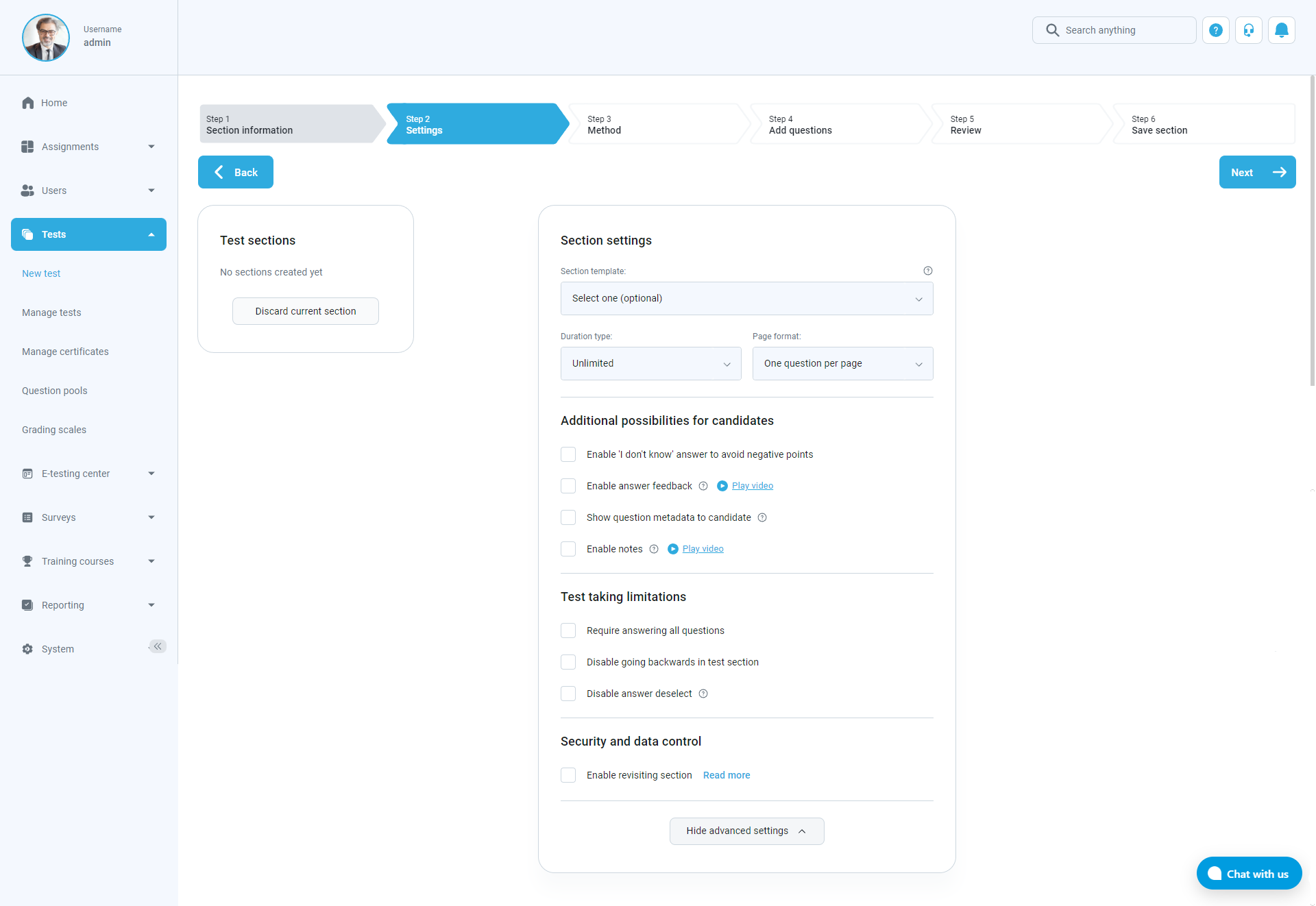Collapse sidebar with double chevron icon

point(158,646)
